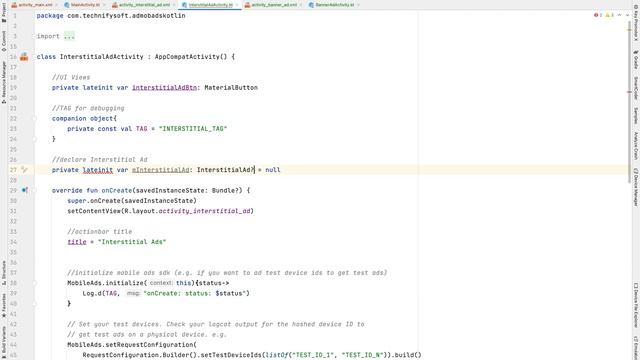Click on the underlined lateinit keyword on line 27

click(98, 170)
